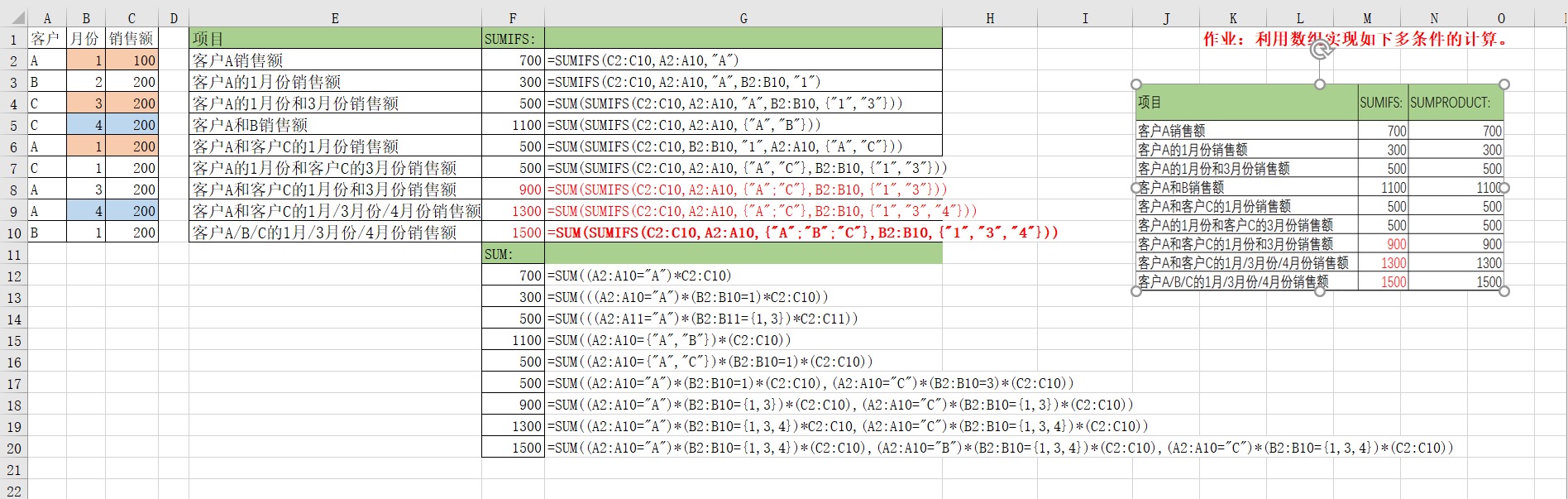Click the top-left resize handle of the picture

[1136, 84]
